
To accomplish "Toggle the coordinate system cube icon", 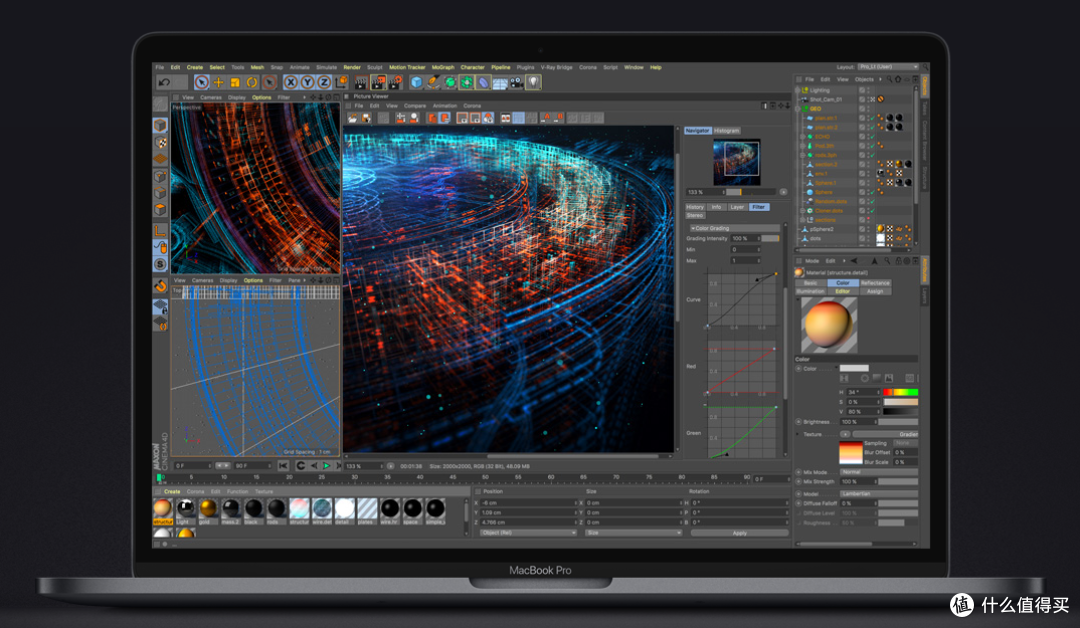I will (x=341, y=83).
